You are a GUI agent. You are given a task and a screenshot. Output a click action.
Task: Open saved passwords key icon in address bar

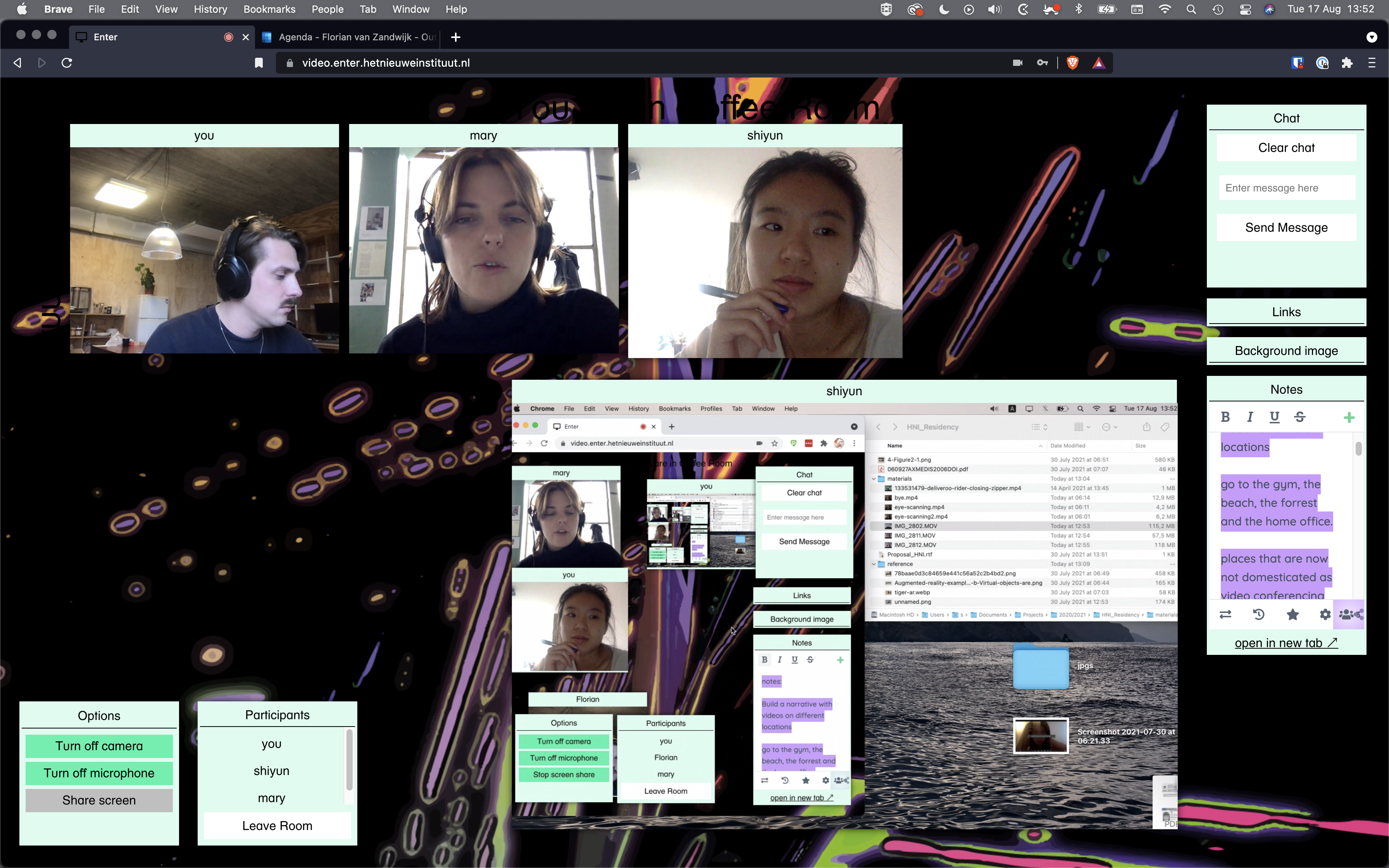pyautogui.click(x=1042, y=63)
